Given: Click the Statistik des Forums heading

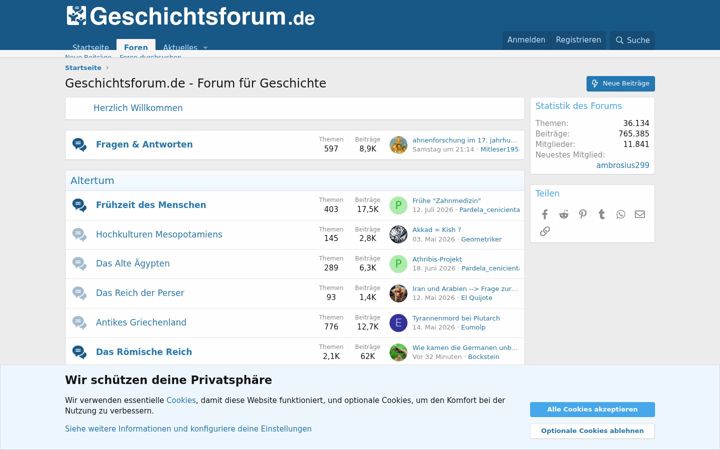Looking at the screenshot, I should 579,106.
